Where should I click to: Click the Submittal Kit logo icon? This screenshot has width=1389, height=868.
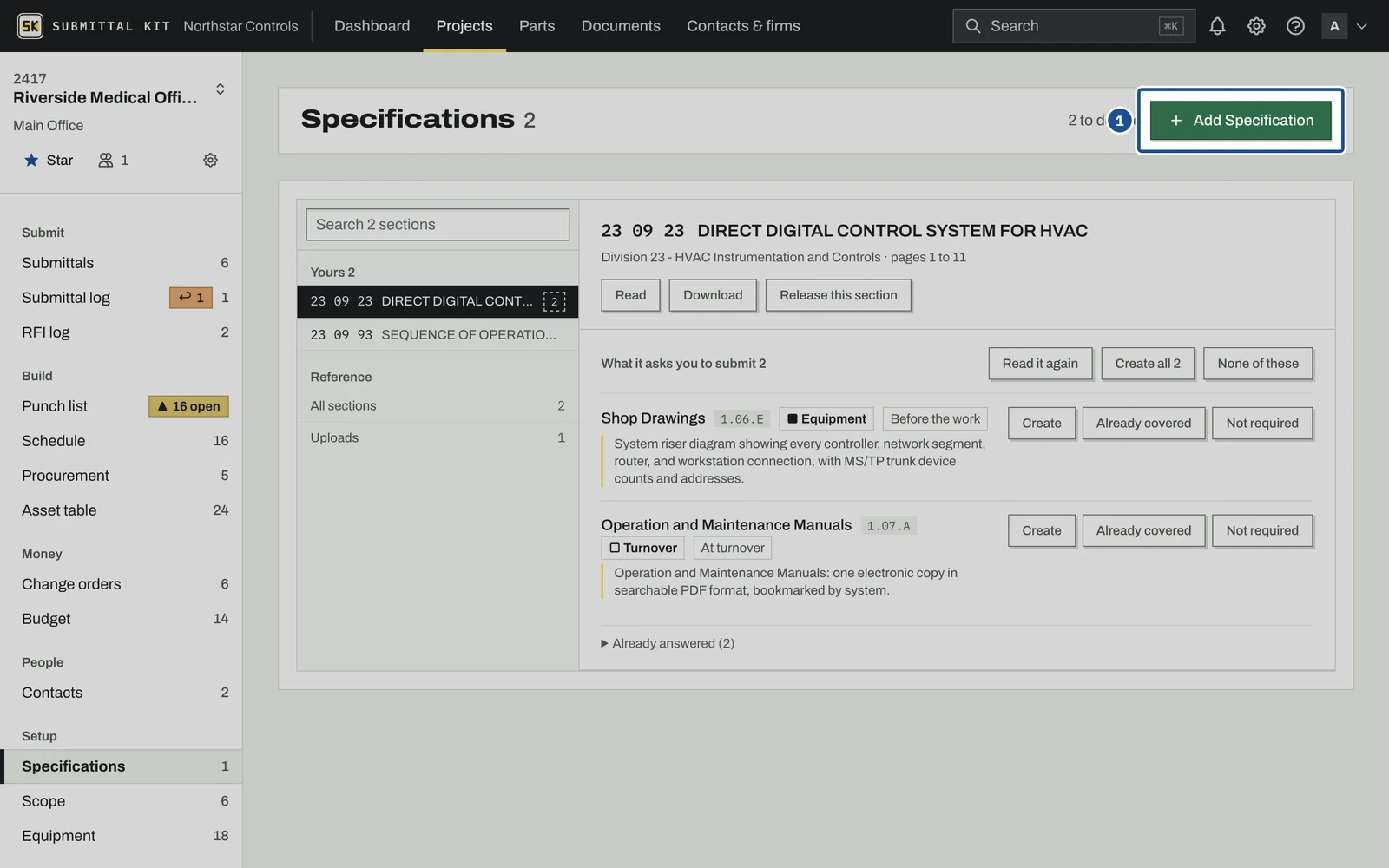(x=30, y=26)
